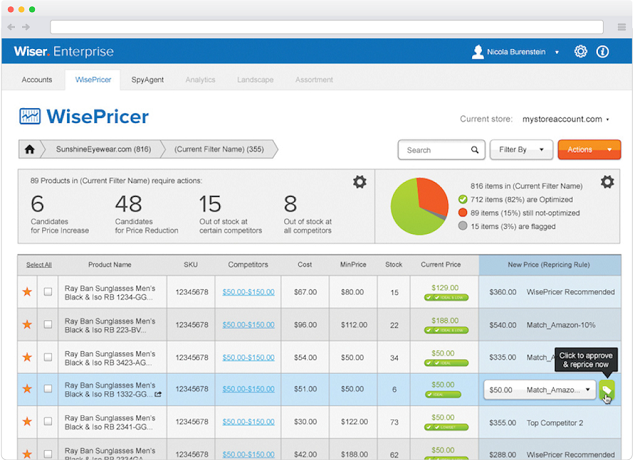This screenshot has height=460, width=640.
Task: Open competitors price link for RB 1234-GG
Action: coord(248,292)
